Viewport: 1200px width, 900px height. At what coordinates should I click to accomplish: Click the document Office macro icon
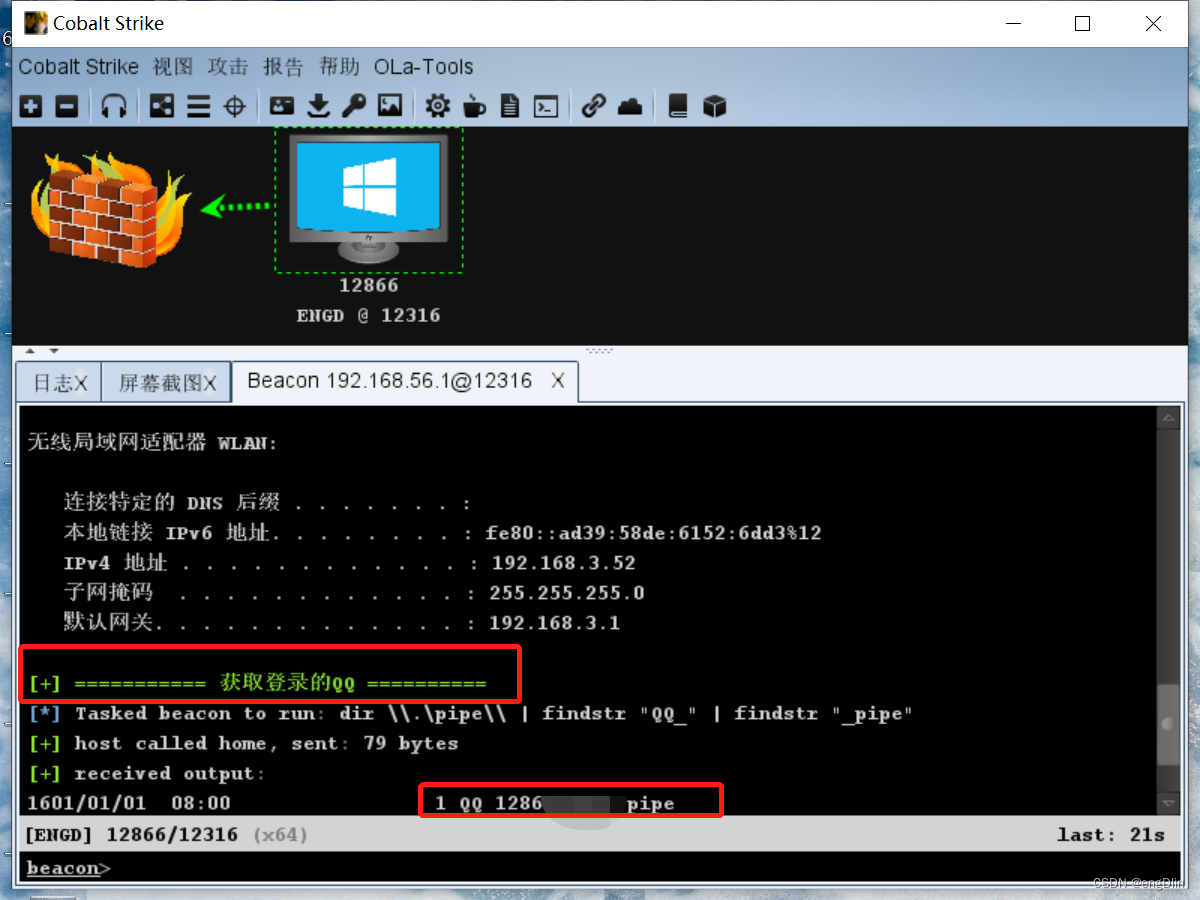pos(510,106)
